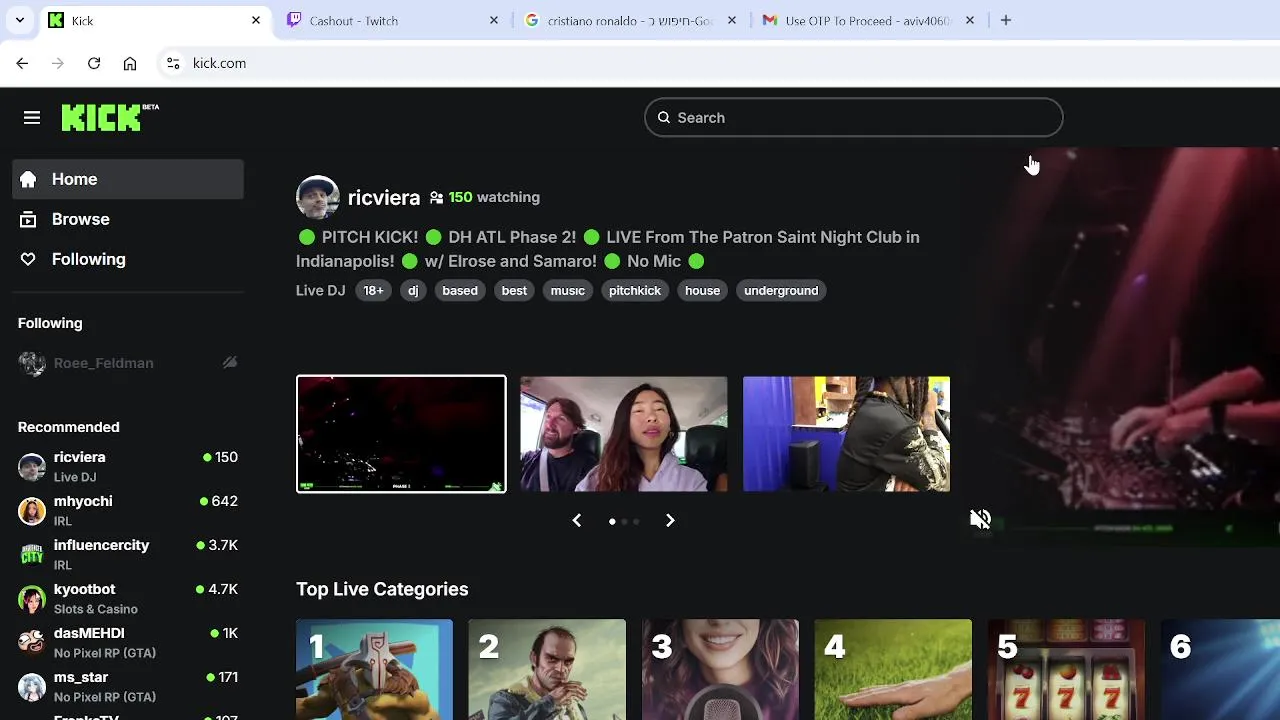The height and width of the screenshot is (720, 1280).
Task: Select the Kick browser tab
Action: [x=154, y=20]
